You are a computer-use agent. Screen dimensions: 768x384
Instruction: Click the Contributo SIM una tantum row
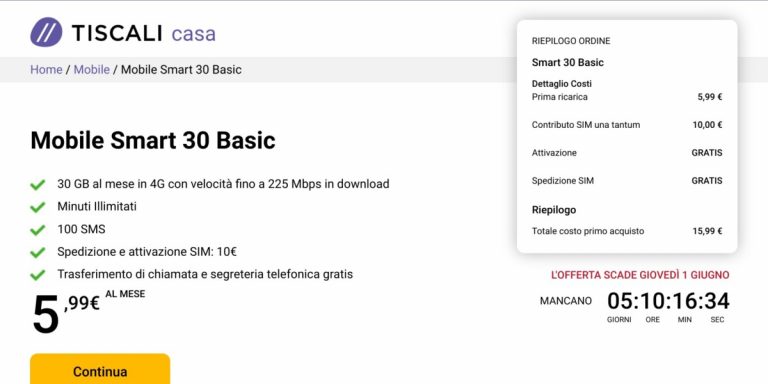tap(627, 125)
